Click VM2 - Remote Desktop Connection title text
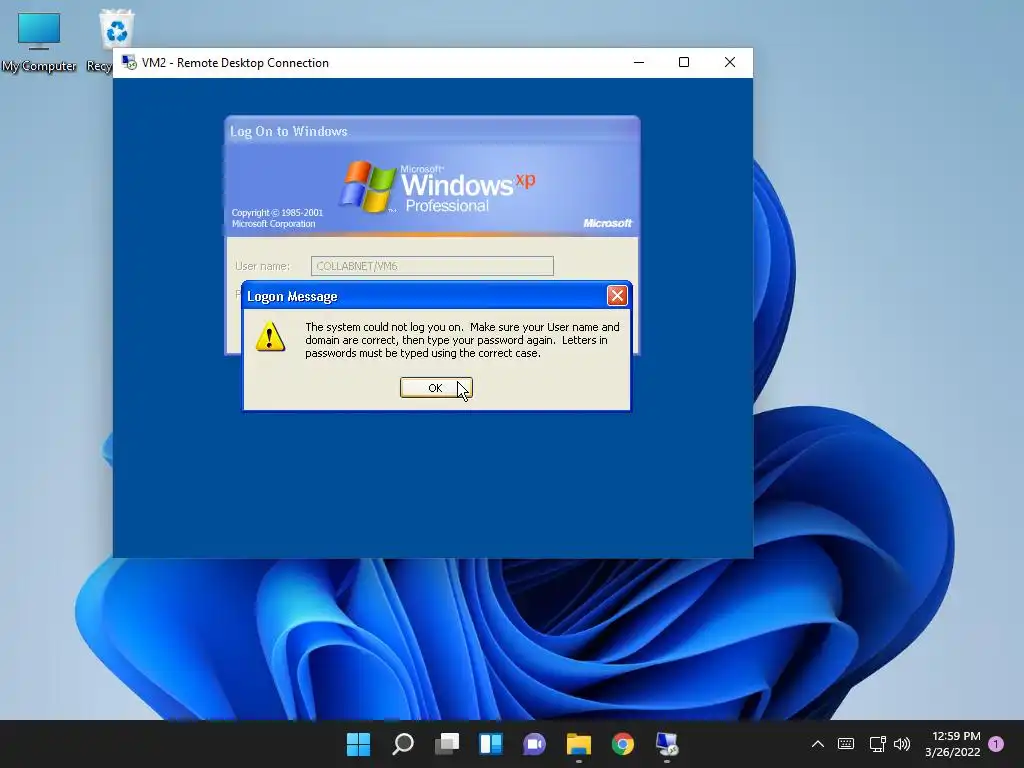The width and height of the screenshot is (1024, 768). tap(235, 63)
